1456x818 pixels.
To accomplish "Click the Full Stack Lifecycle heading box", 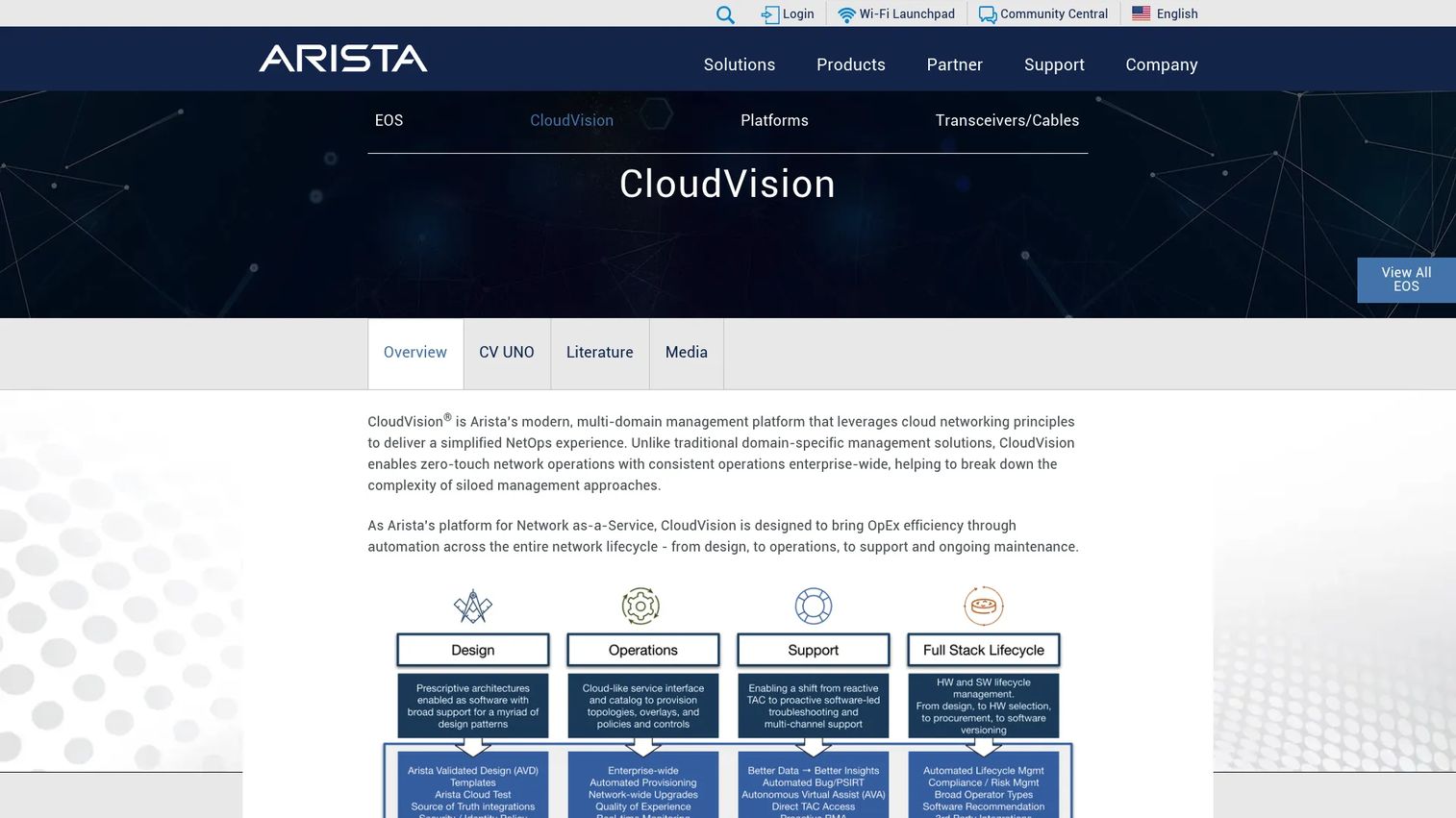I will [x=984, y=650].
